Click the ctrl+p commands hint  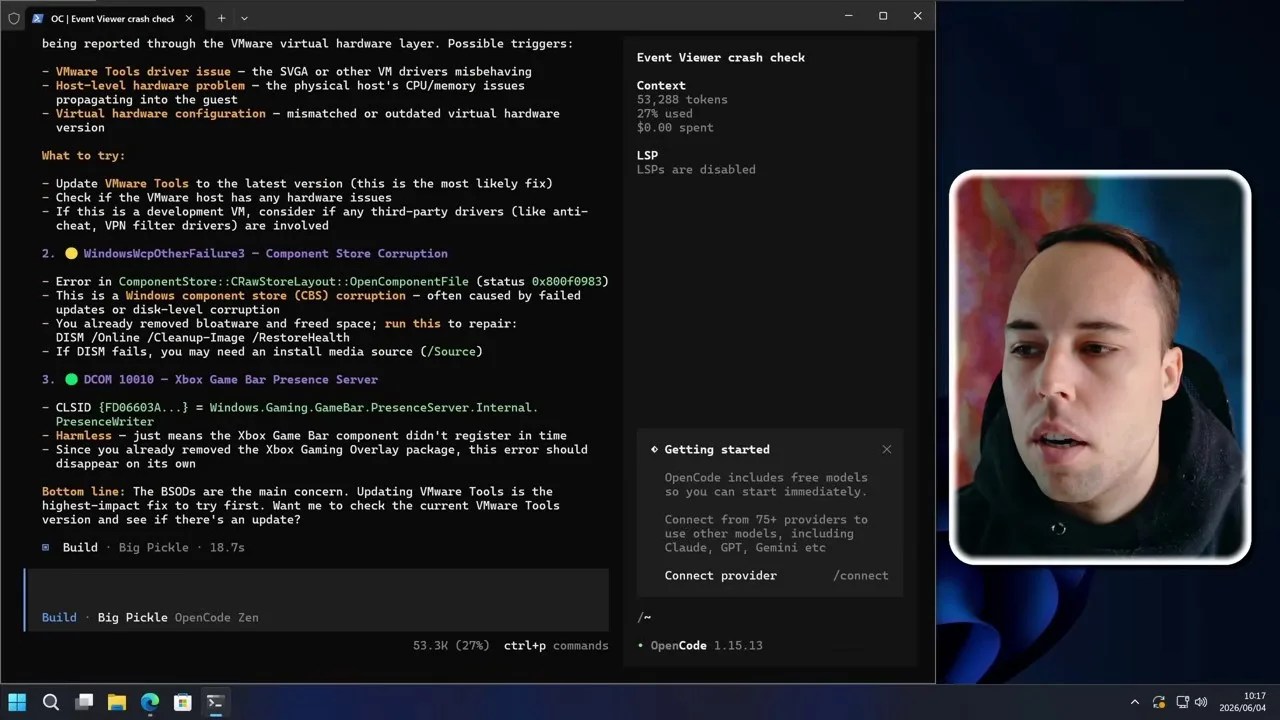pos(556,645)
